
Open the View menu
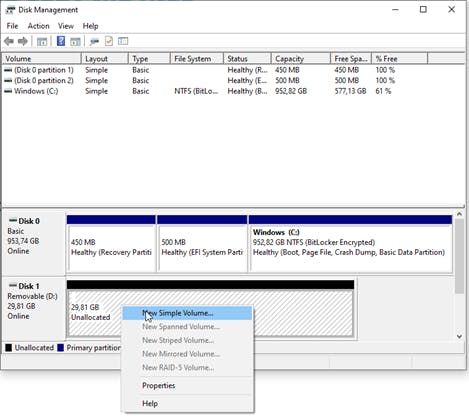(x=66, y=26)
